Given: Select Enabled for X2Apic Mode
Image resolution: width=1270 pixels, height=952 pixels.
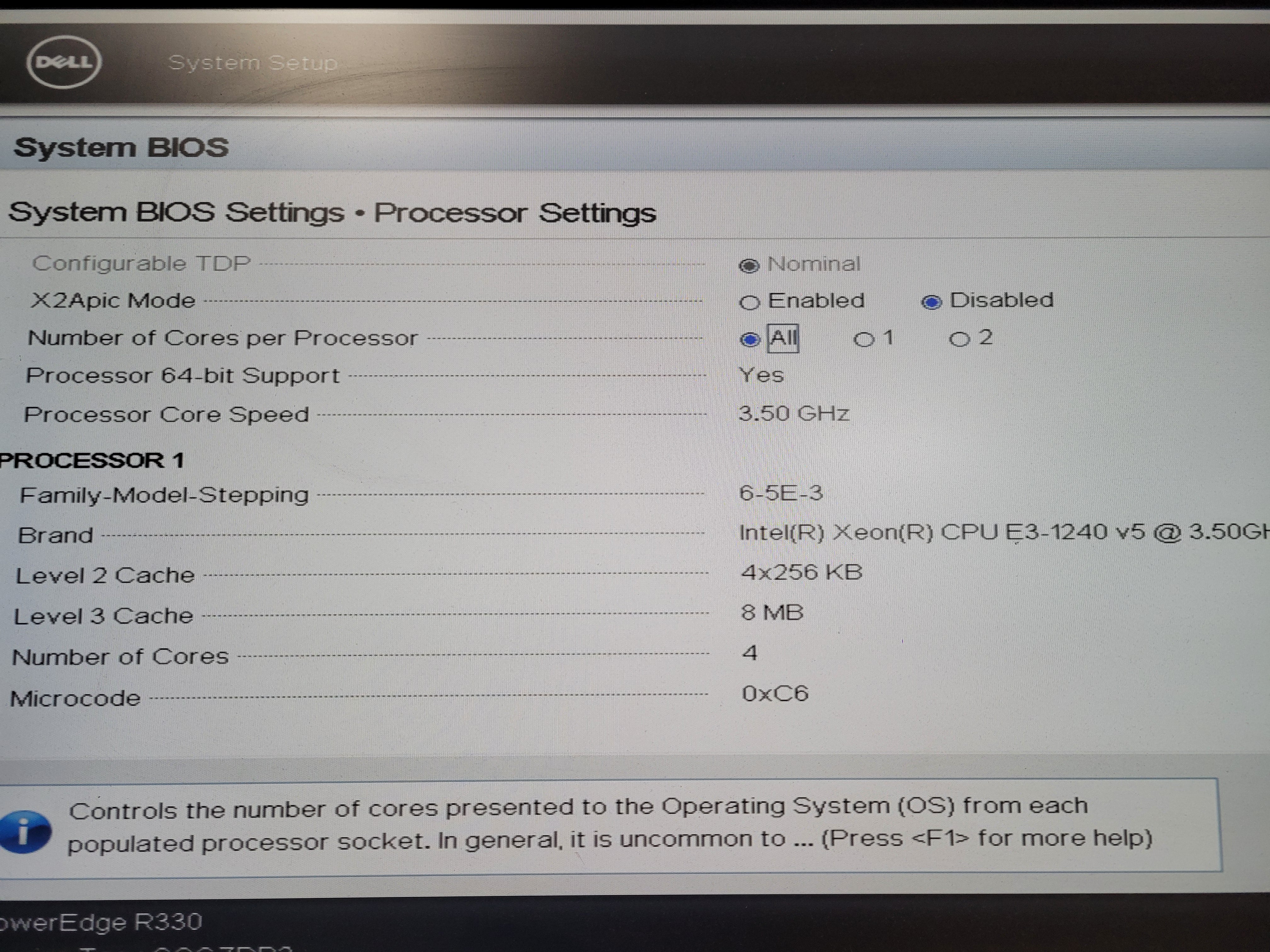Looking at the screenshot, I should point(749,303).
